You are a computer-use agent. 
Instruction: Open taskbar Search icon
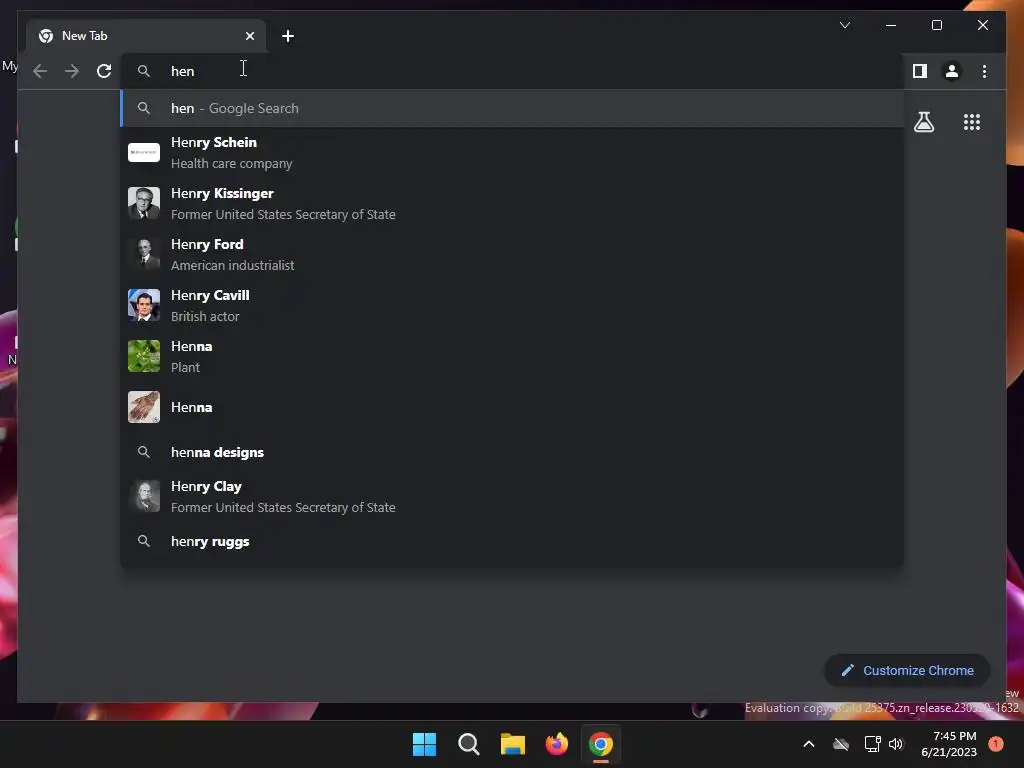[468, 744]
